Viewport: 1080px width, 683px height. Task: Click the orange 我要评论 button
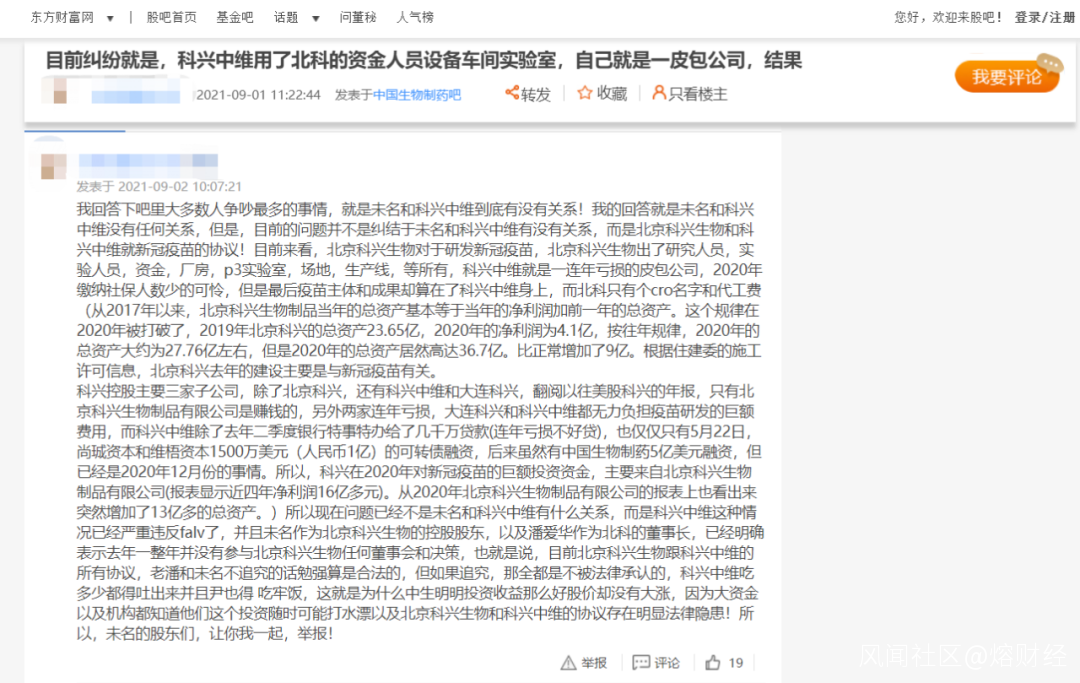point(1007,76)
